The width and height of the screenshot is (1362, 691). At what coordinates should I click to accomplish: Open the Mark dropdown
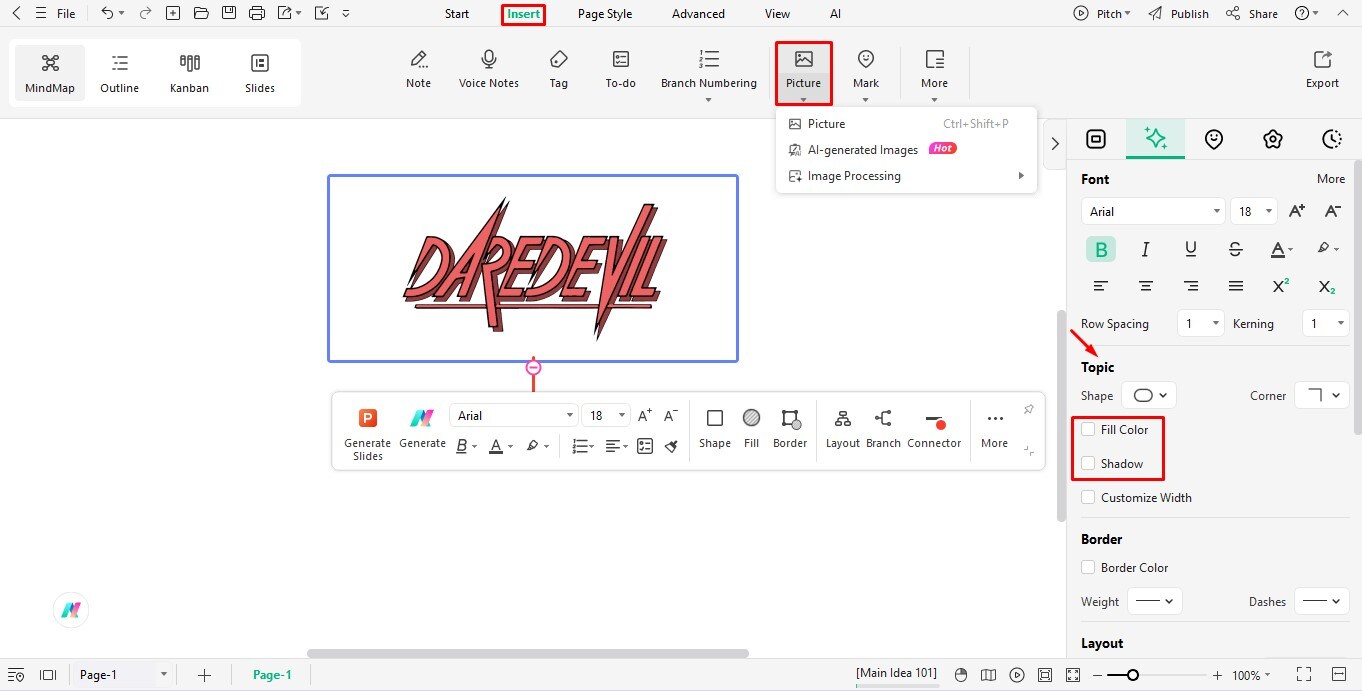click(866, 74)
